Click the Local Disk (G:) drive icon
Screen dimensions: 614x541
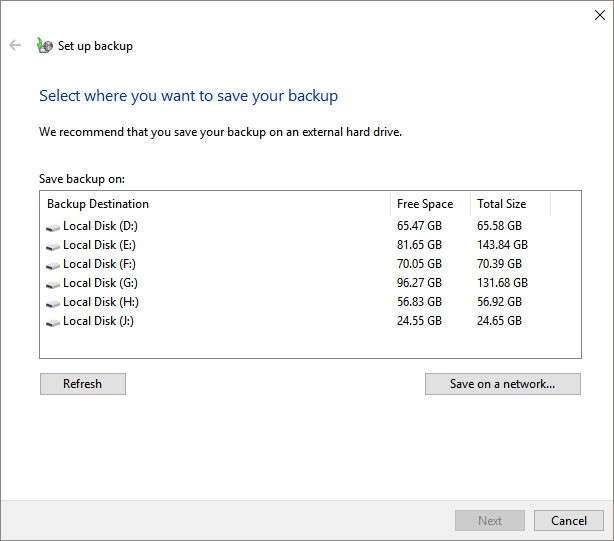53,284
